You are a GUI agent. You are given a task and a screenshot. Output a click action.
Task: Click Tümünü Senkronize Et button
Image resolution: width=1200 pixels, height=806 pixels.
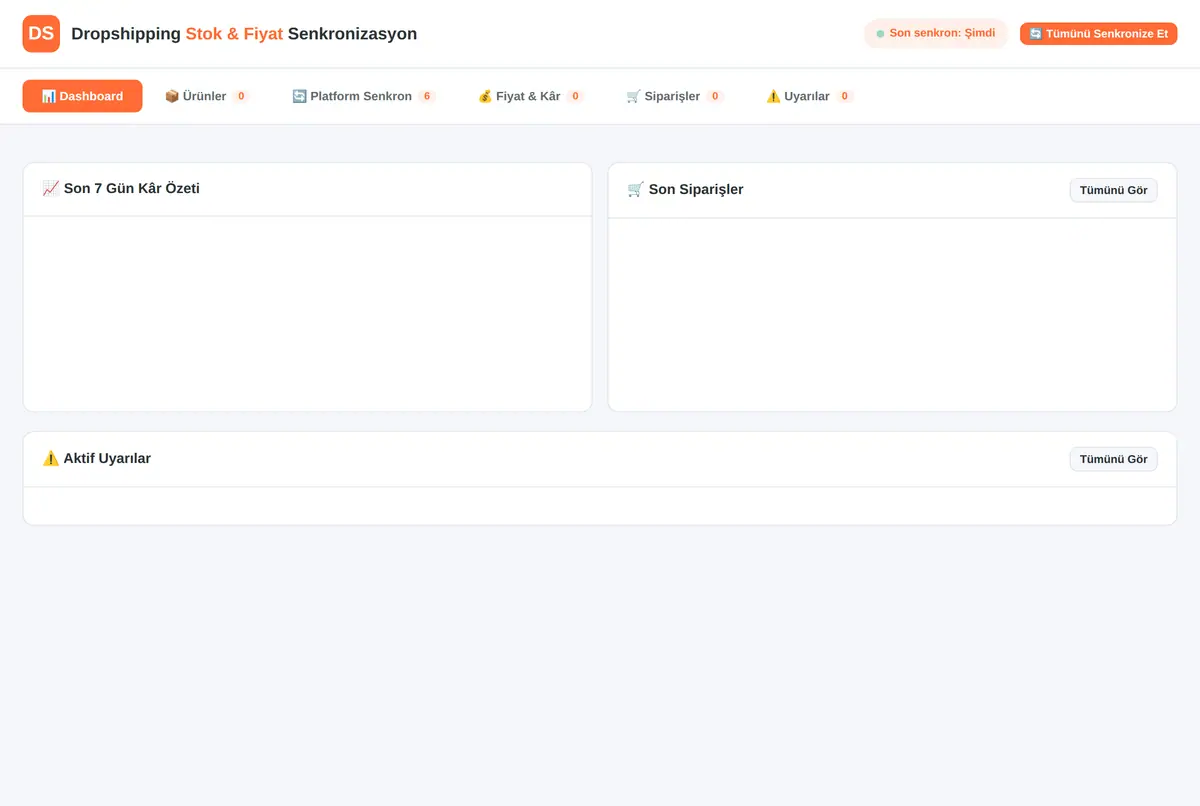click(x=1098, y=34)
